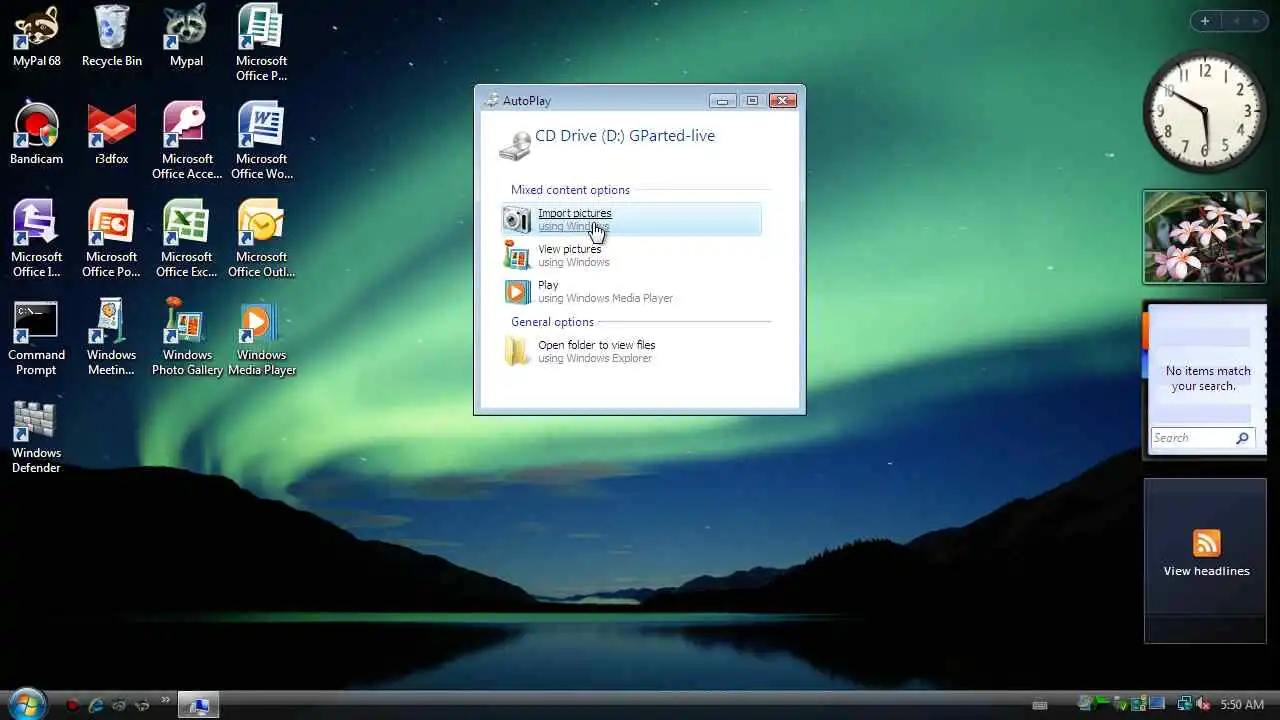The image size is (1280, 720).
Task: Choose Import pictures using Windows
Action: (x=631, y=219)
